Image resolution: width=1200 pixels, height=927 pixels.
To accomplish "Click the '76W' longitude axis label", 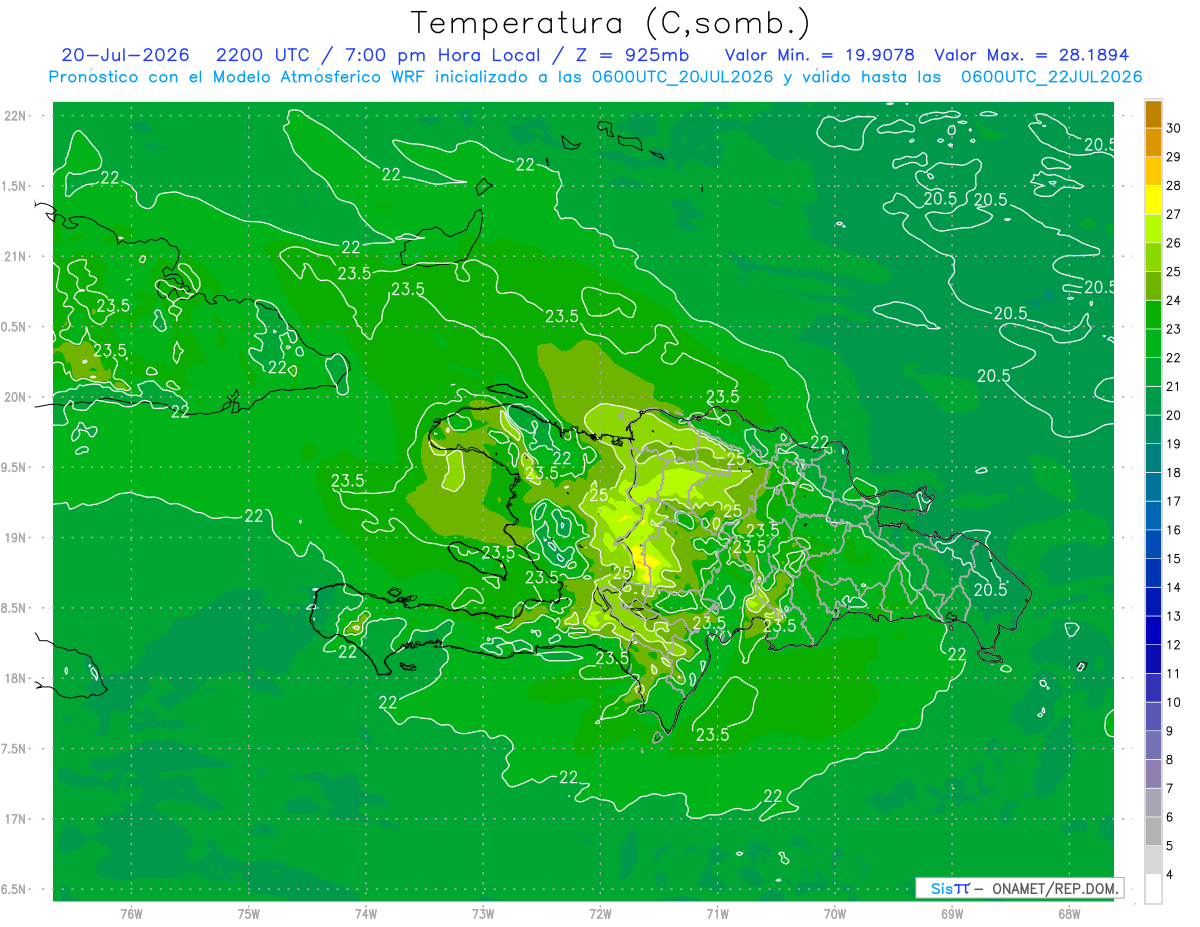I will 131,914.
